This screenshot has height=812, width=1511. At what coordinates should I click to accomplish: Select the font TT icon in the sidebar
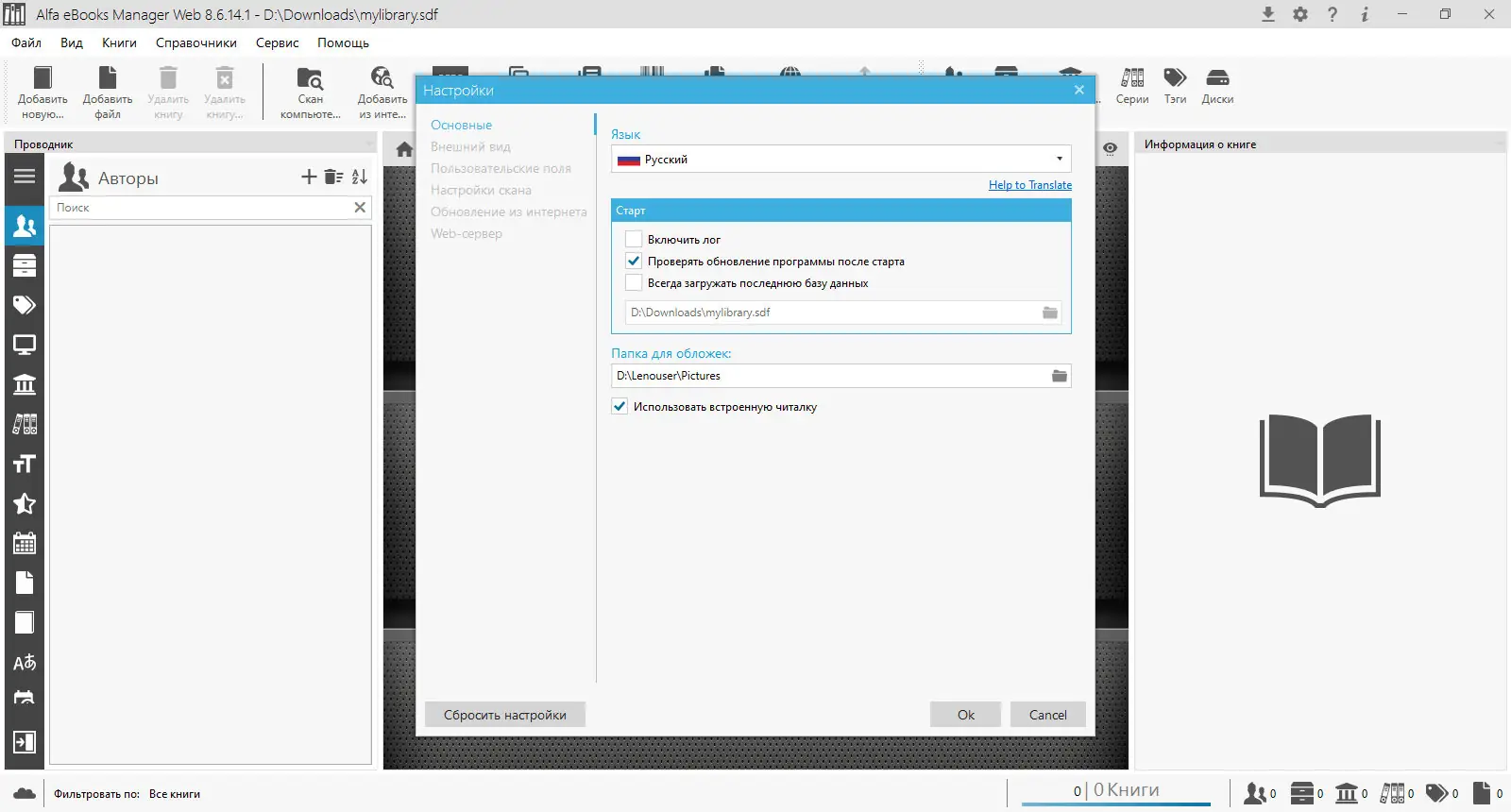[25, 464]
